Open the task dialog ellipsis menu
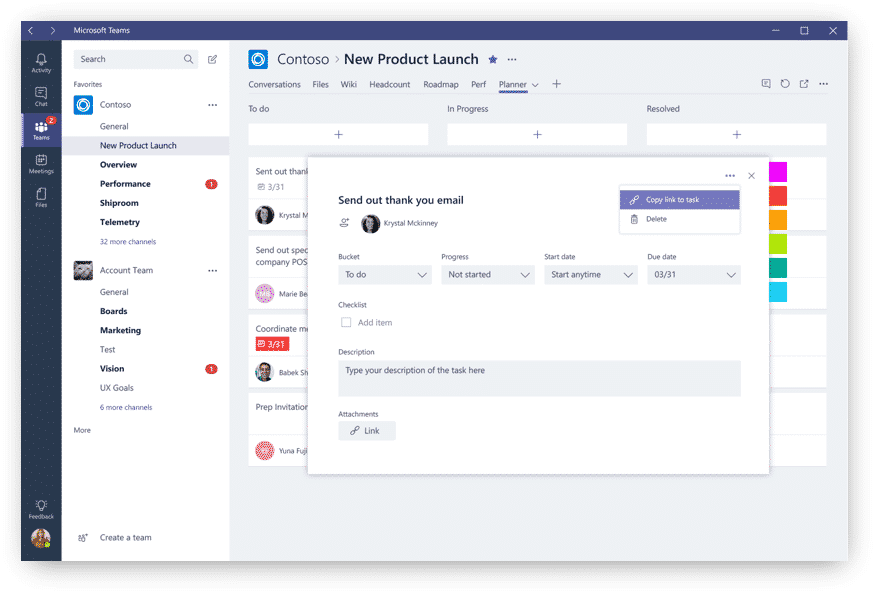This screenshot has height=592, width=873. tap(730, 175)
